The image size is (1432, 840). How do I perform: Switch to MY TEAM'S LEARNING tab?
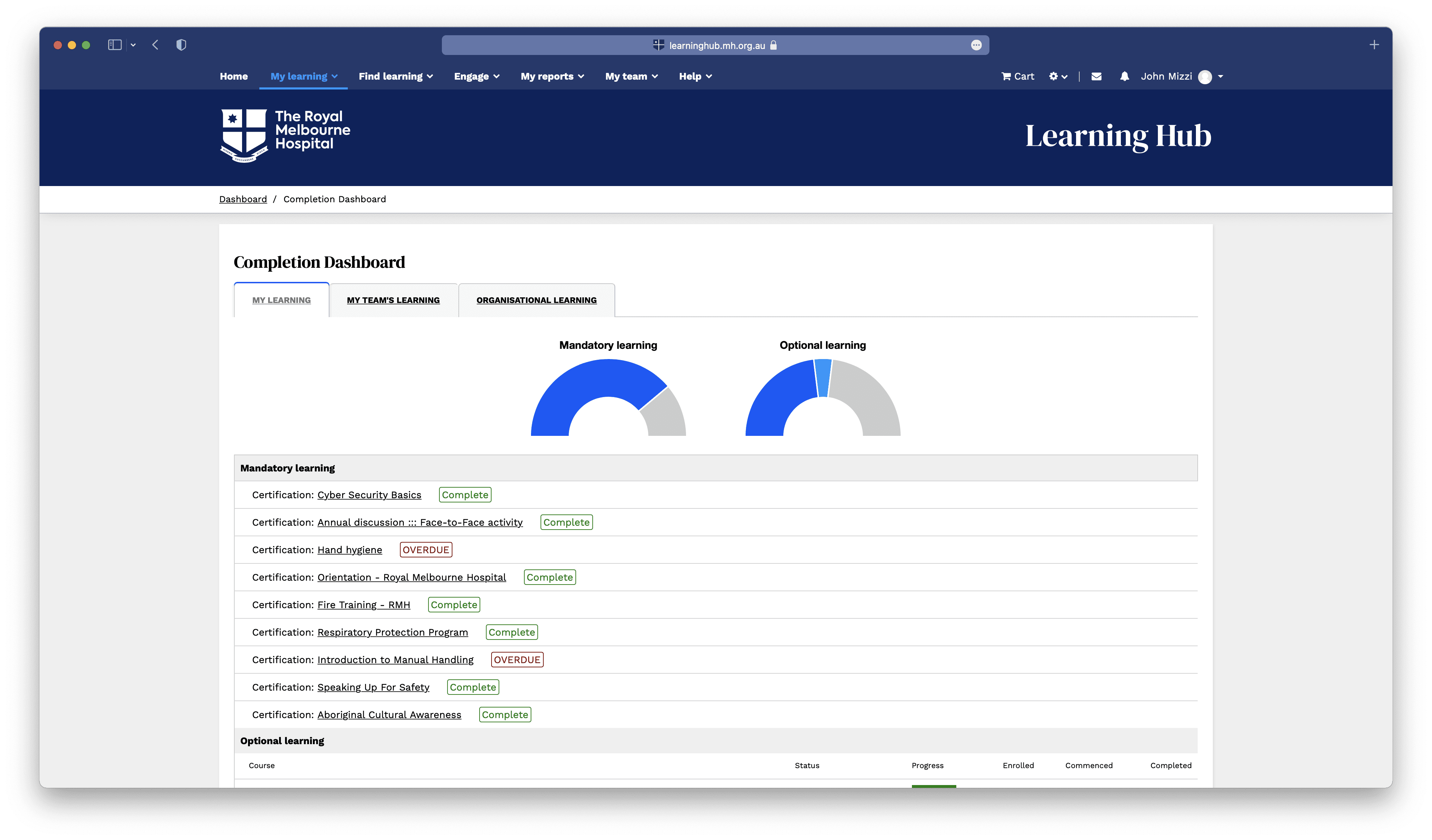pyautogui.click(x=393, y=300)
